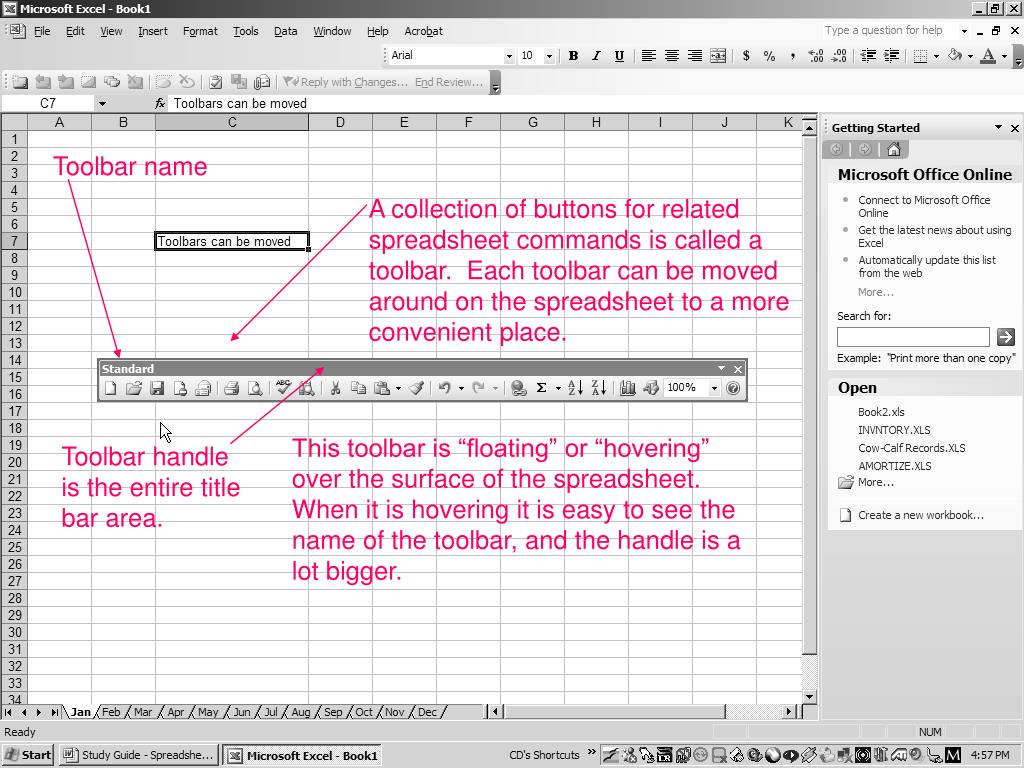The image size is (1024, 768).
Task: Create a new workbook from the Standard toolbar
Action: pos(110,389)
